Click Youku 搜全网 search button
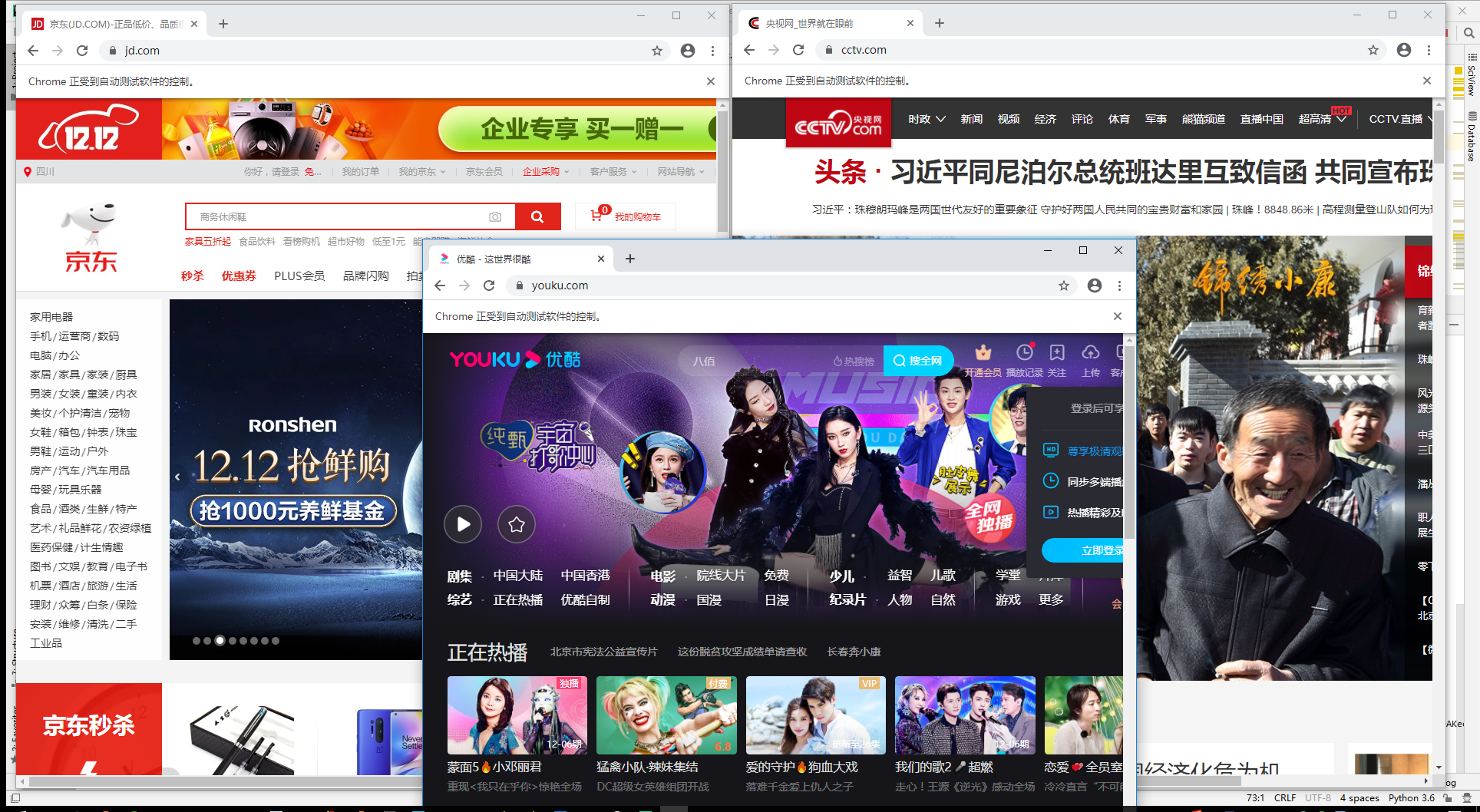The image size is (1480, 812). [x=918, y=361]
